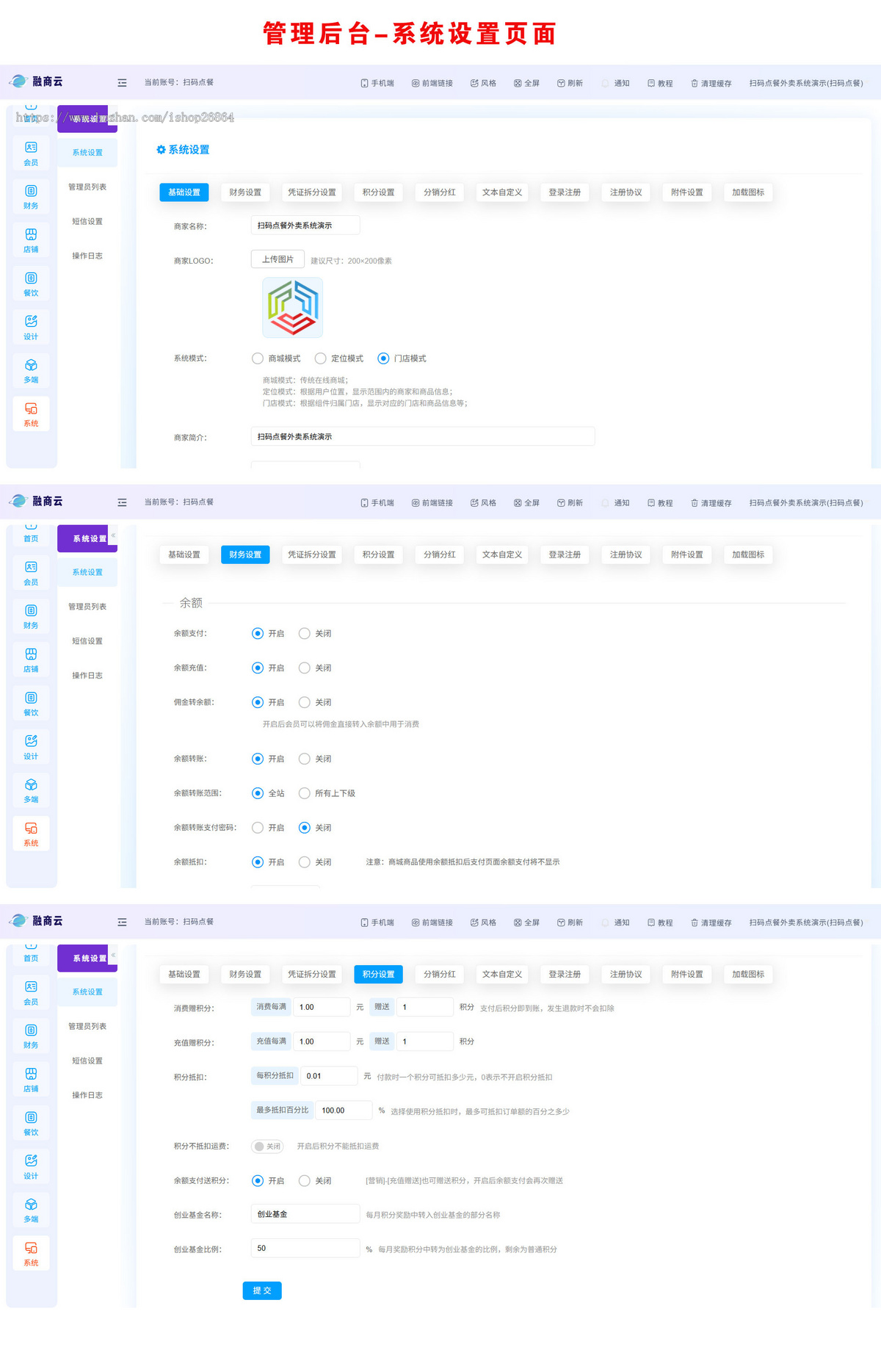The height and width of the screenshot is (1372, 881).
Task: Collapse the menu with the fold icon on the 基础设置 screen
Action: point(122,83)
